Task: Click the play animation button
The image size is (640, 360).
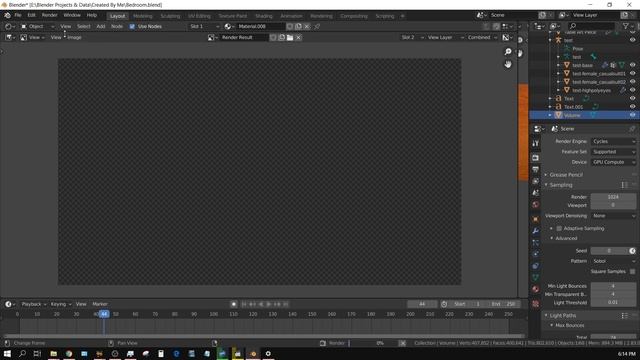Action: click(x=269, y=304)
